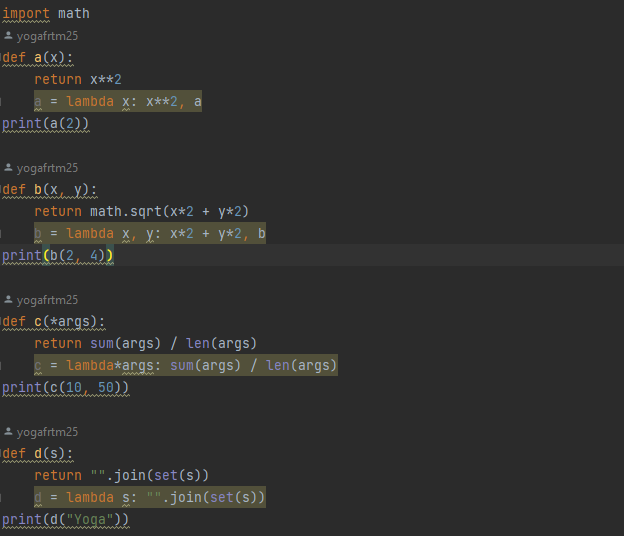Click the highlighted 'b = lambda x, y' line
Image resolution: width=624 pixels, height=536 pixels.
tap(150, 234)
